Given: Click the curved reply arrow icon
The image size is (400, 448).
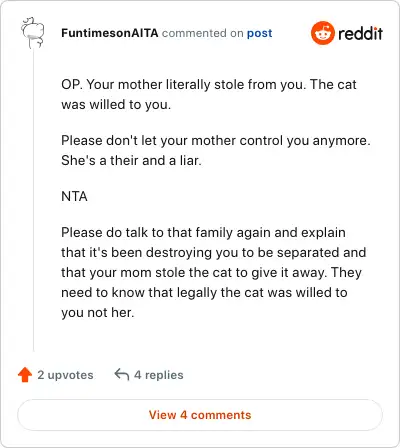Looking at the screenshot, I should coord(122,374).
